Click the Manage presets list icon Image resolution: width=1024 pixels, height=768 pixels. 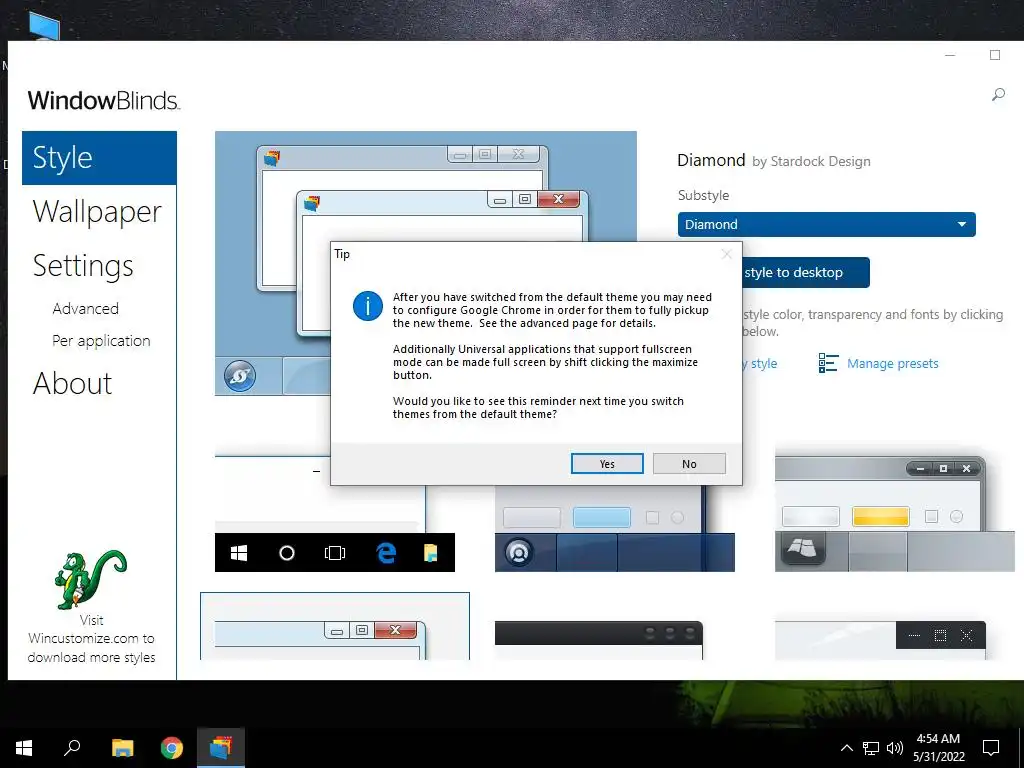coord(827,363)
